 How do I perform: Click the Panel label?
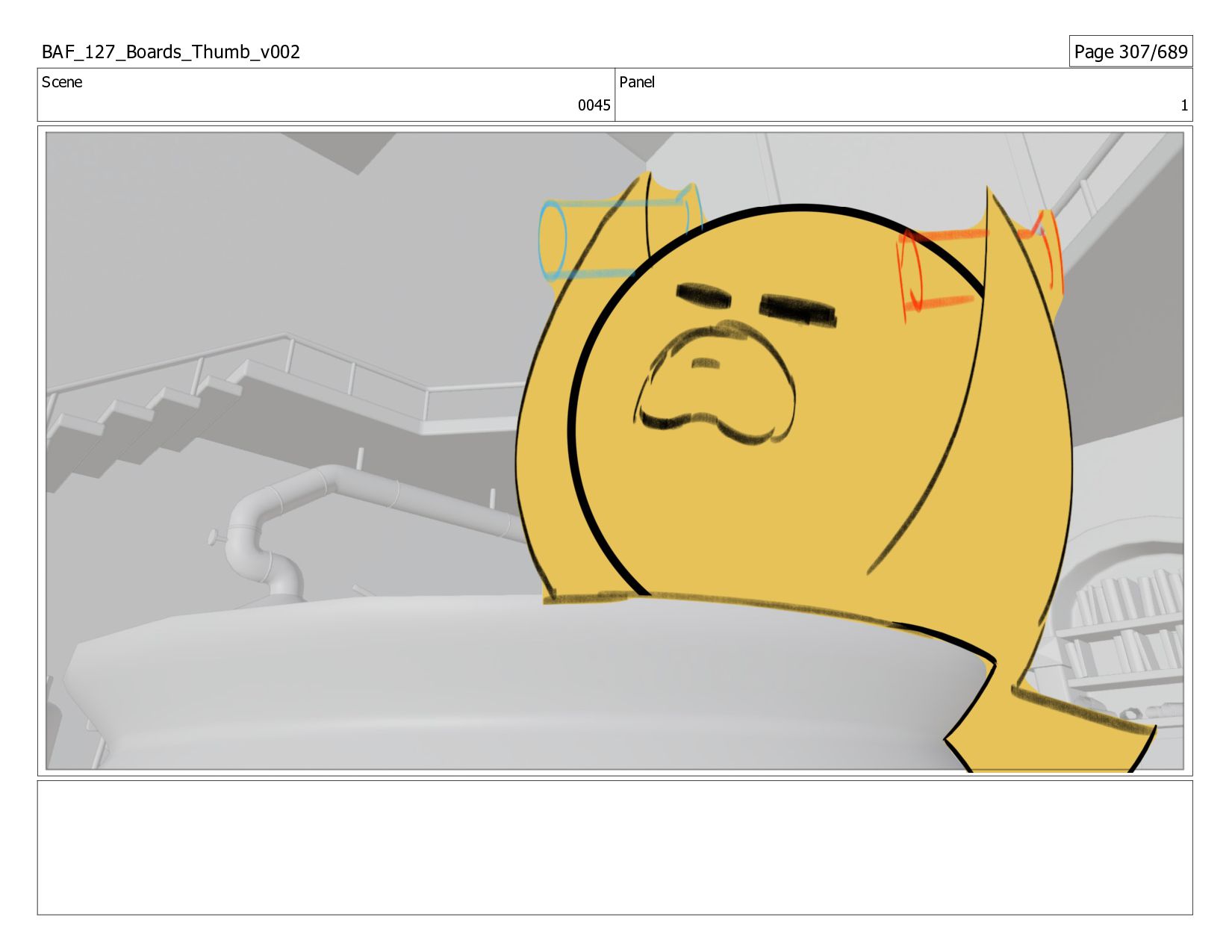click(x=637, y=82)
